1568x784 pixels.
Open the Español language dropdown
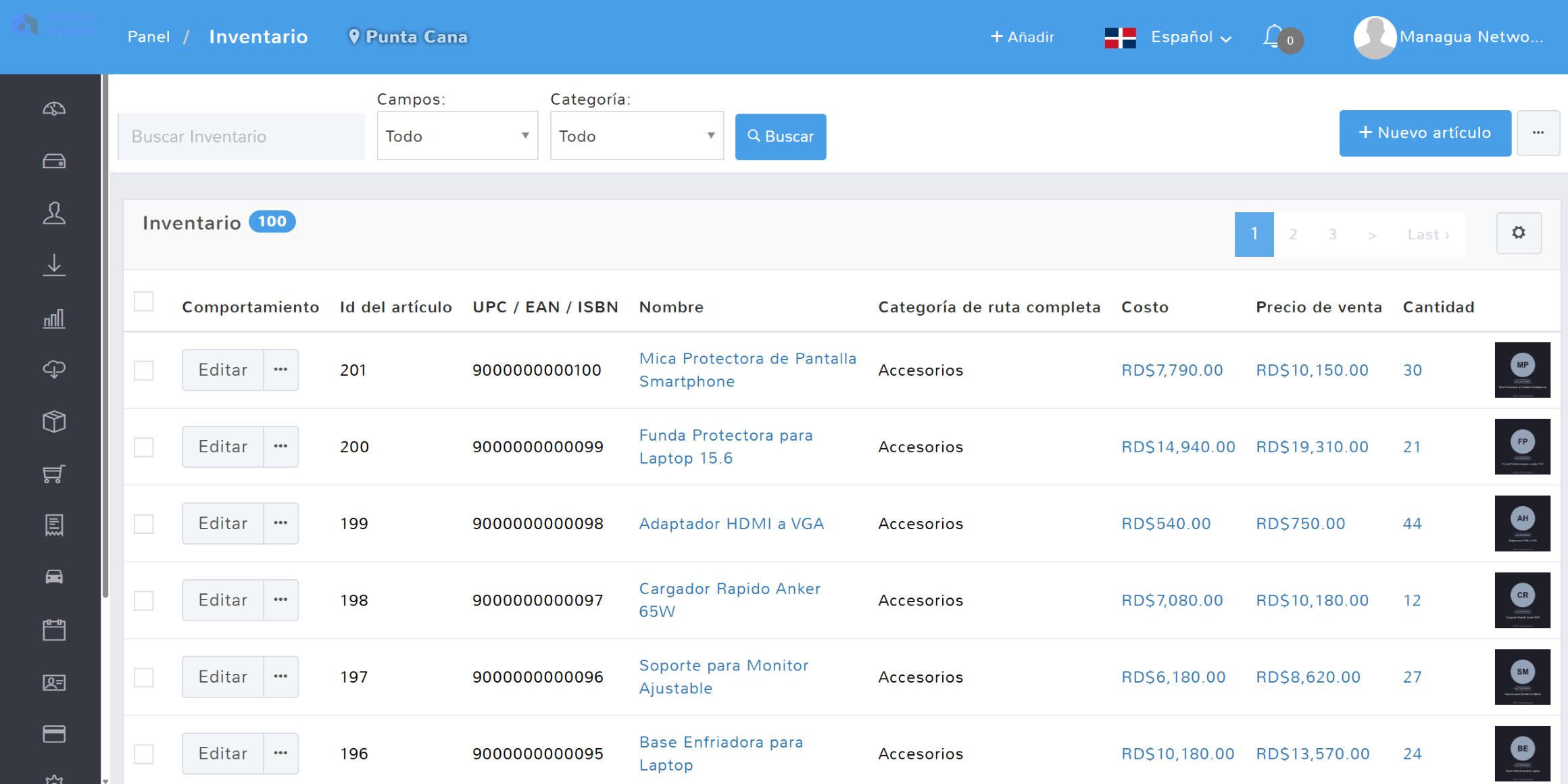tap(1168, 37)
